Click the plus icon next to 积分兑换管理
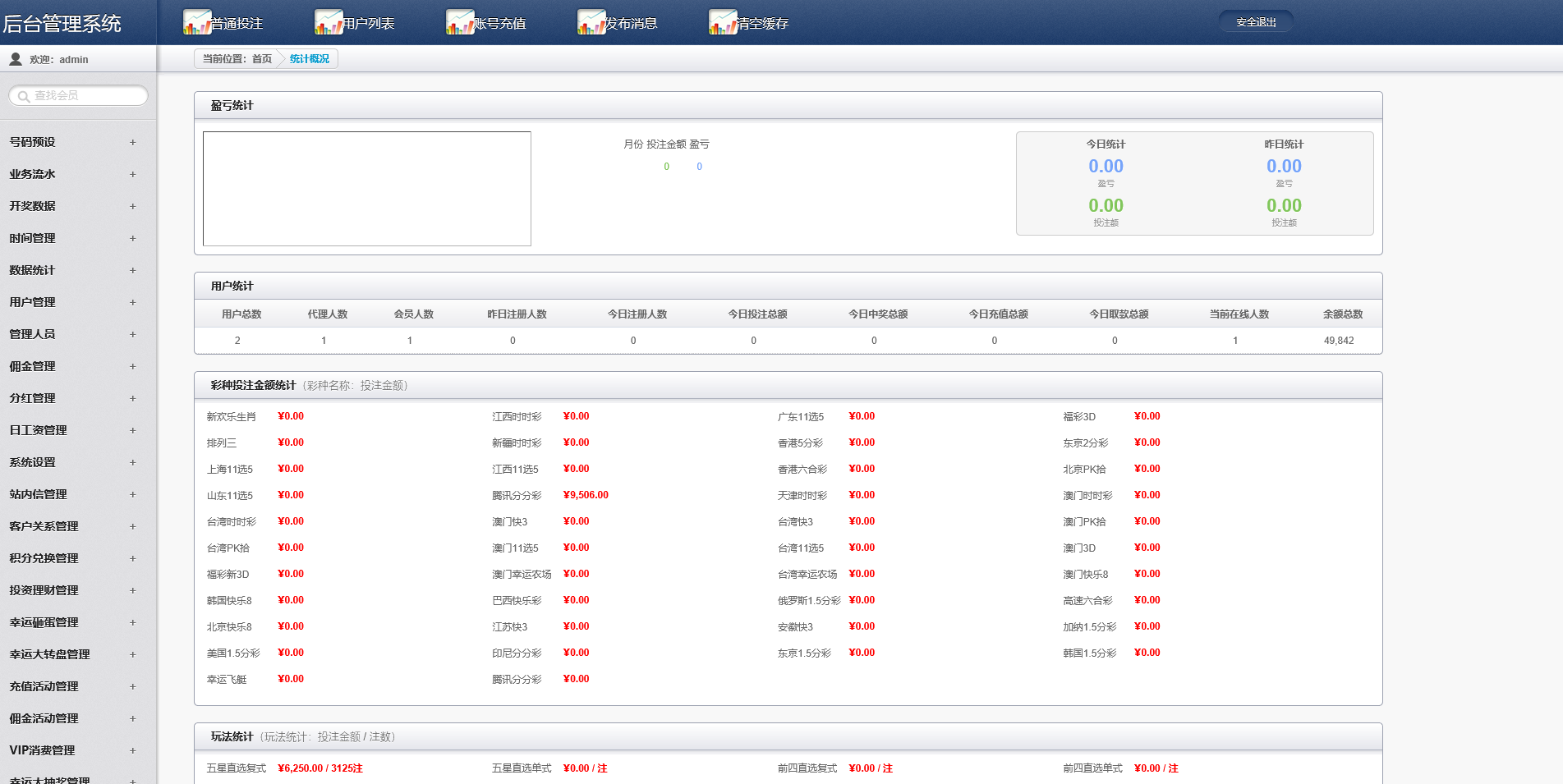1563x784 pixels. 133,558
